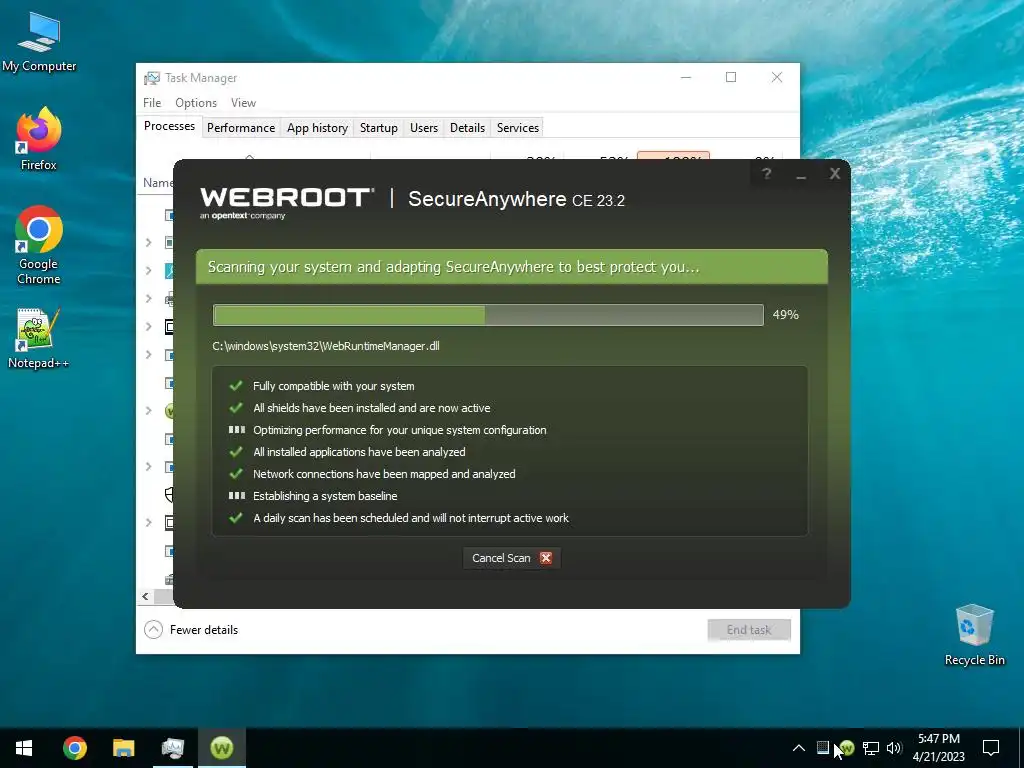Click the End task button

point(749,630)
